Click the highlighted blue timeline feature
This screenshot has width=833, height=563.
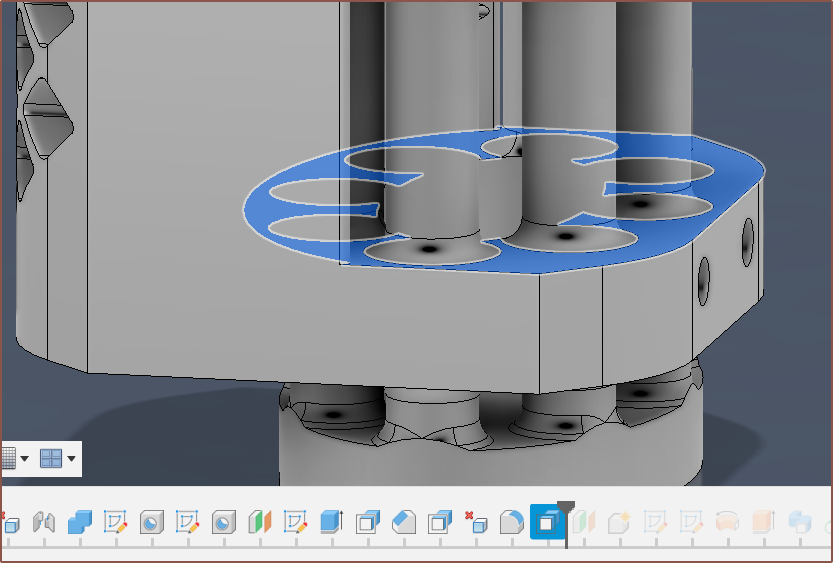coord(547,522)
